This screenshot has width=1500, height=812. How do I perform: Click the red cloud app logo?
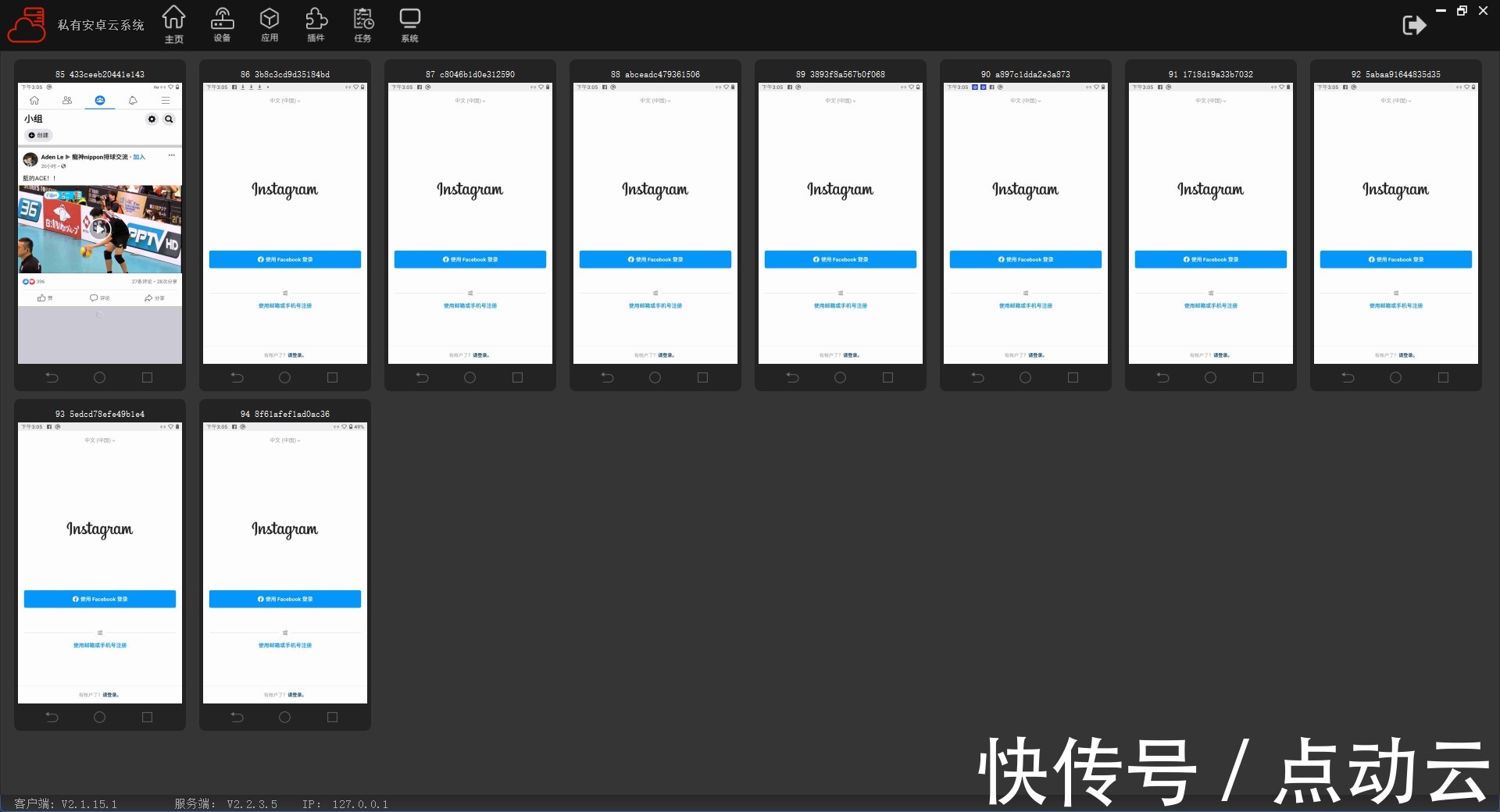click(x=27, y=25)
